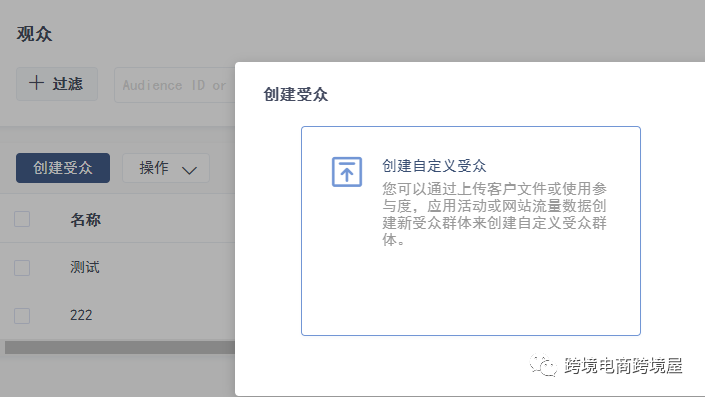The width and height of the screenshot is (705, 397).
Task: Click the WeChat logo in watermark
Action: point(543,365)
